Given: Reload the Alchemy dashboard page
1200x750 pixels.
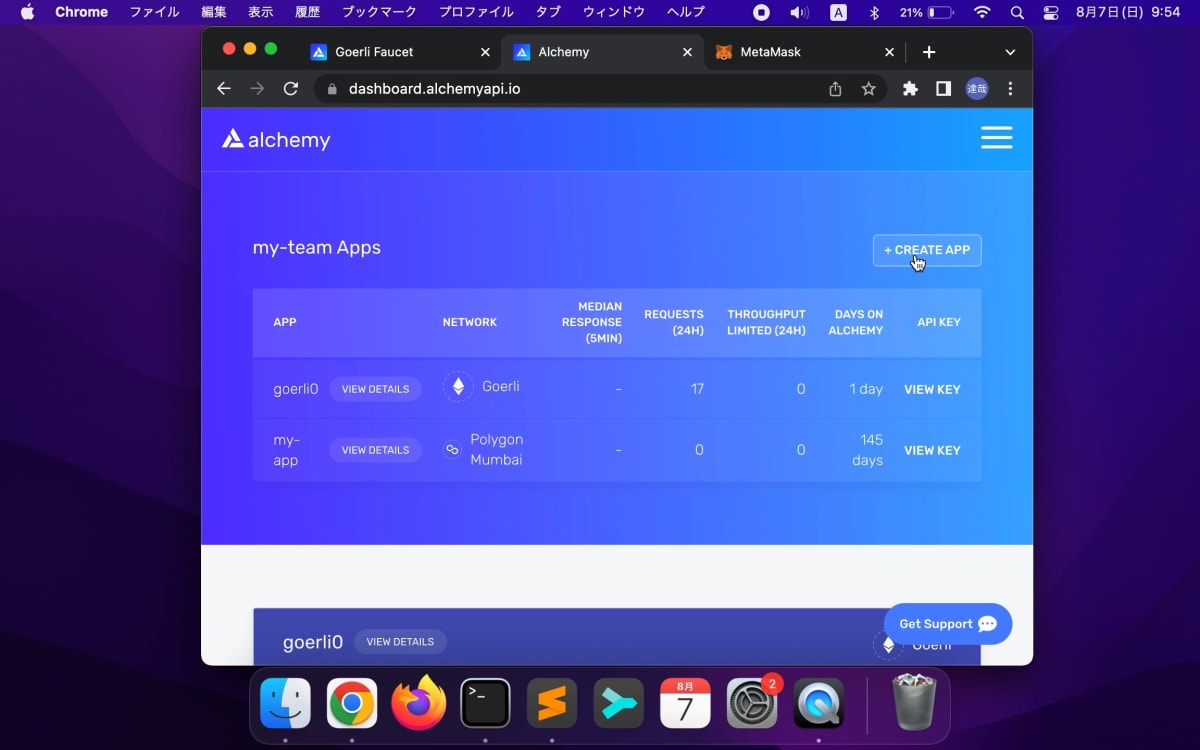Looking at the screenshot, I should [291, 89].
